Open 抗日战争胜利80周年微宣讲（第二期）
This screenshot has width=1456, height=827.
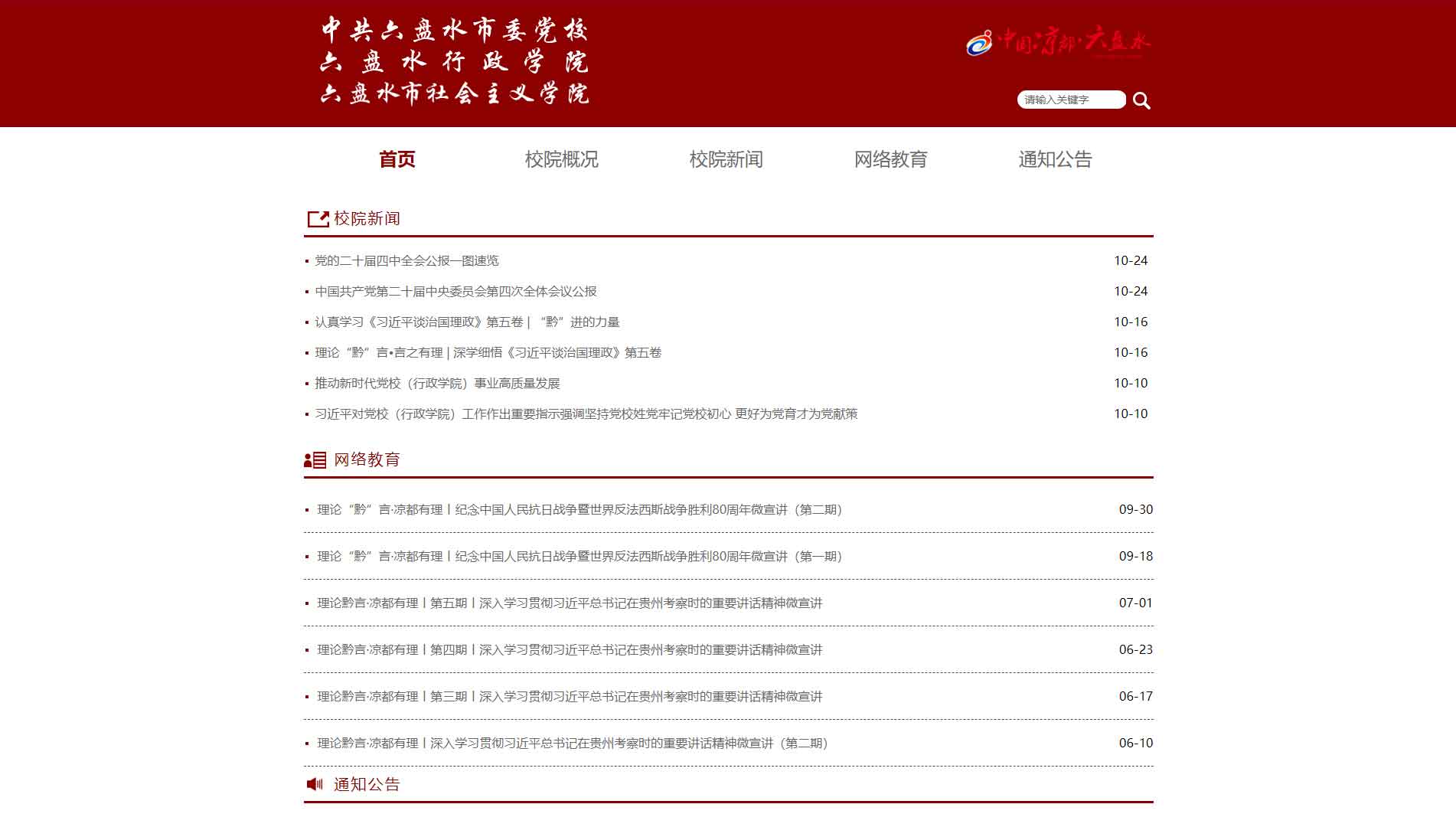(579, 509)
